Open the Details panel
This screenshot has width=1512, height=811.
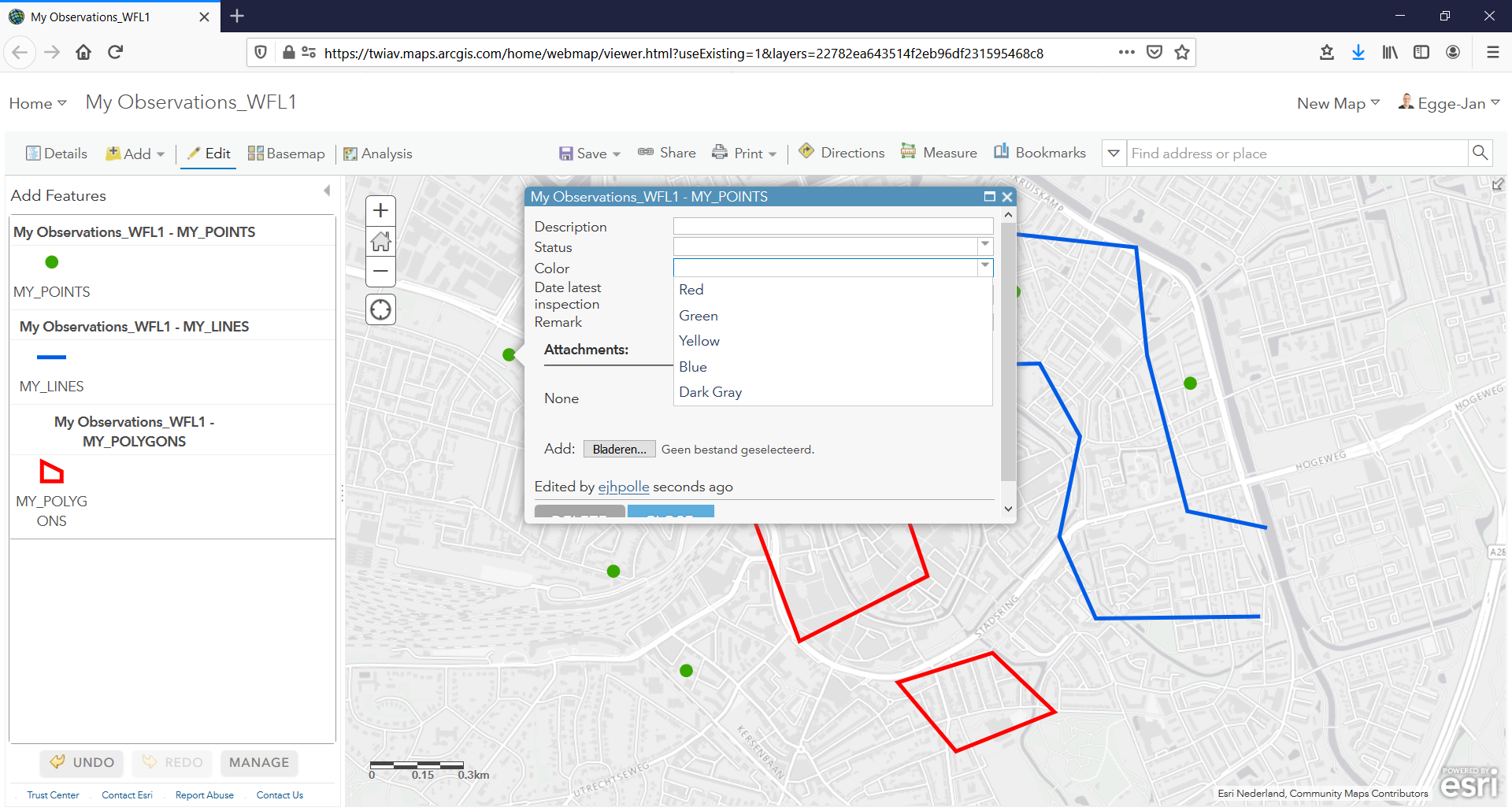coord(56,154)
